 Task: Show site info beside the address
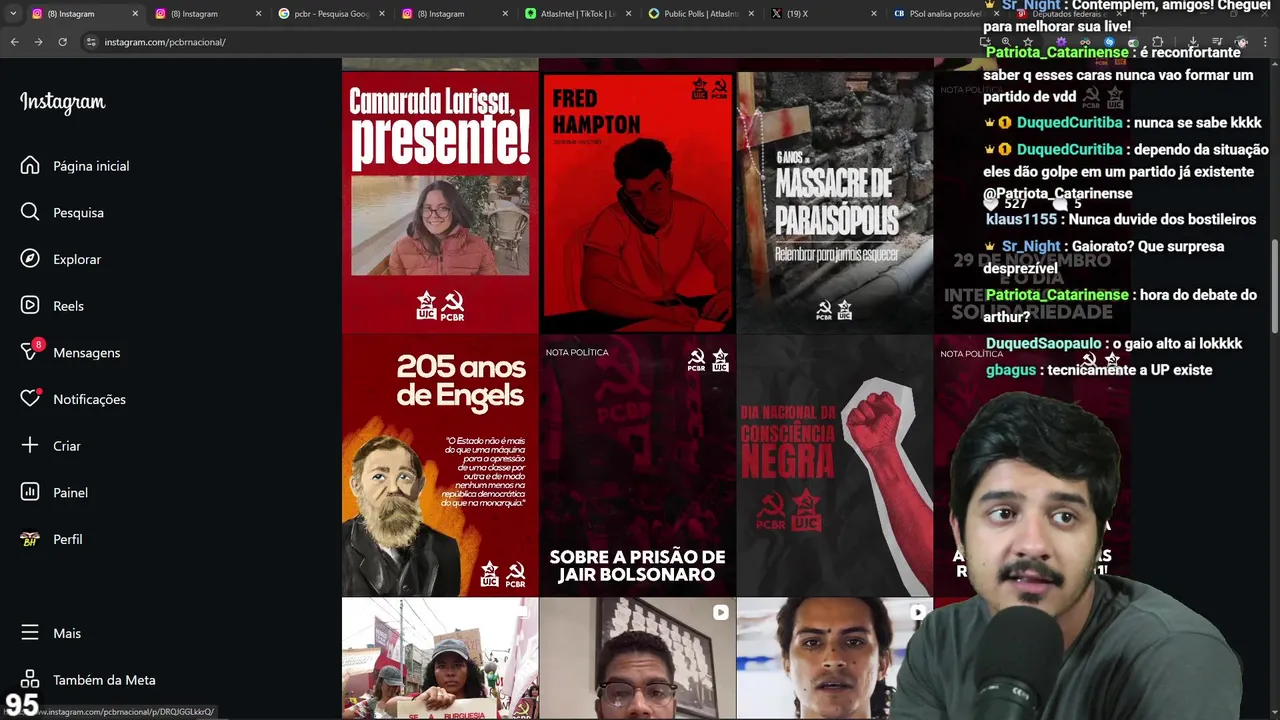pos(91,42)
